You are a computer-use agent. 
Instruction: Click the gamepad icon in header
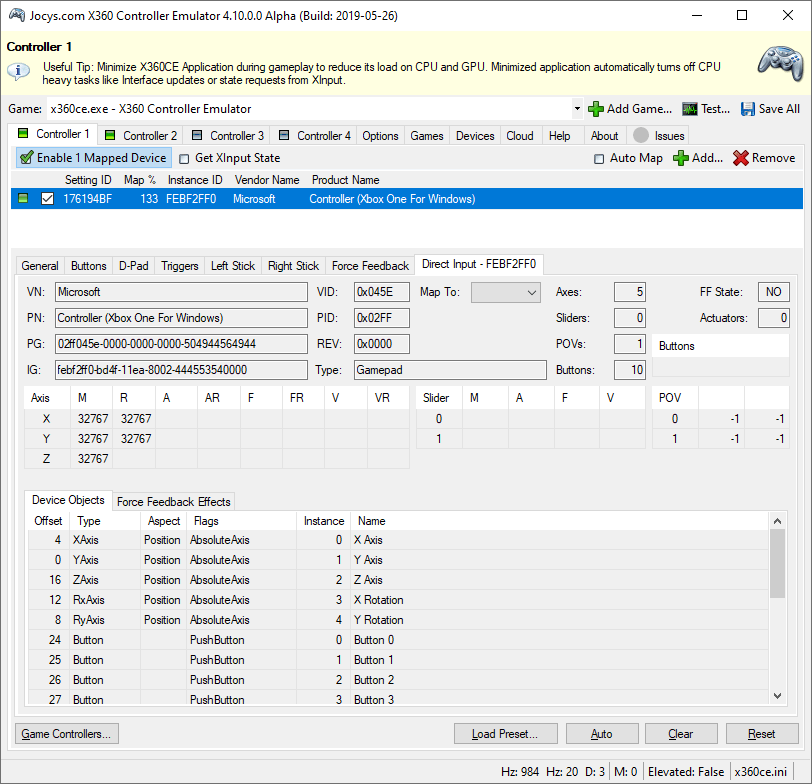click(x=781, y=64)
